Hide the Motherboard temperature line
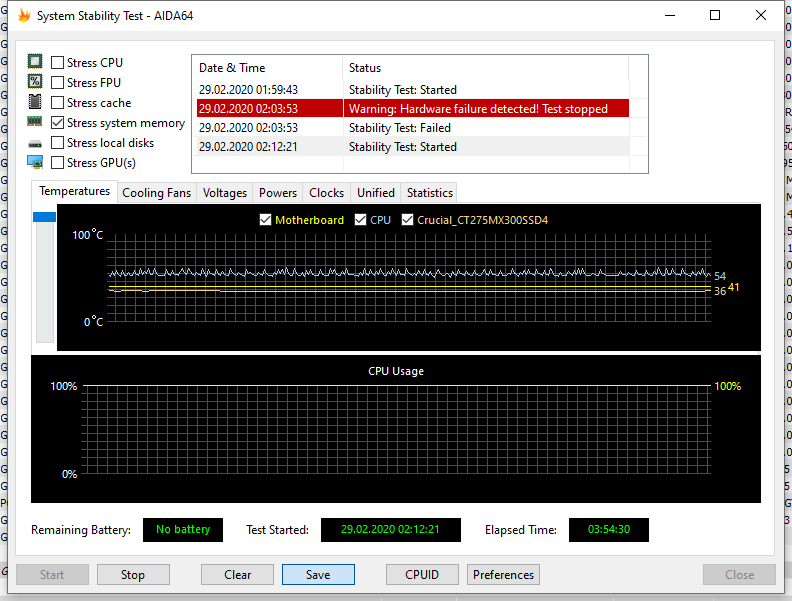This screenshot has height=601, width=792. 265,220
